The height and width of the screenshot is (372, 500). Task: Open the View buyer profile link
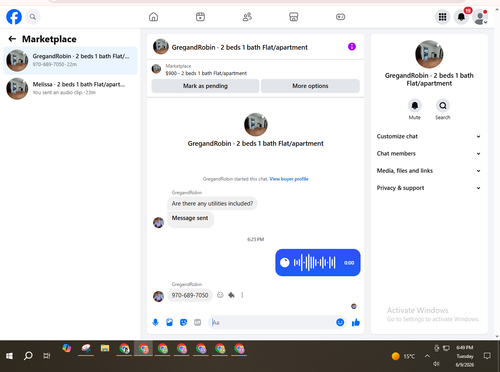[289, 179]
